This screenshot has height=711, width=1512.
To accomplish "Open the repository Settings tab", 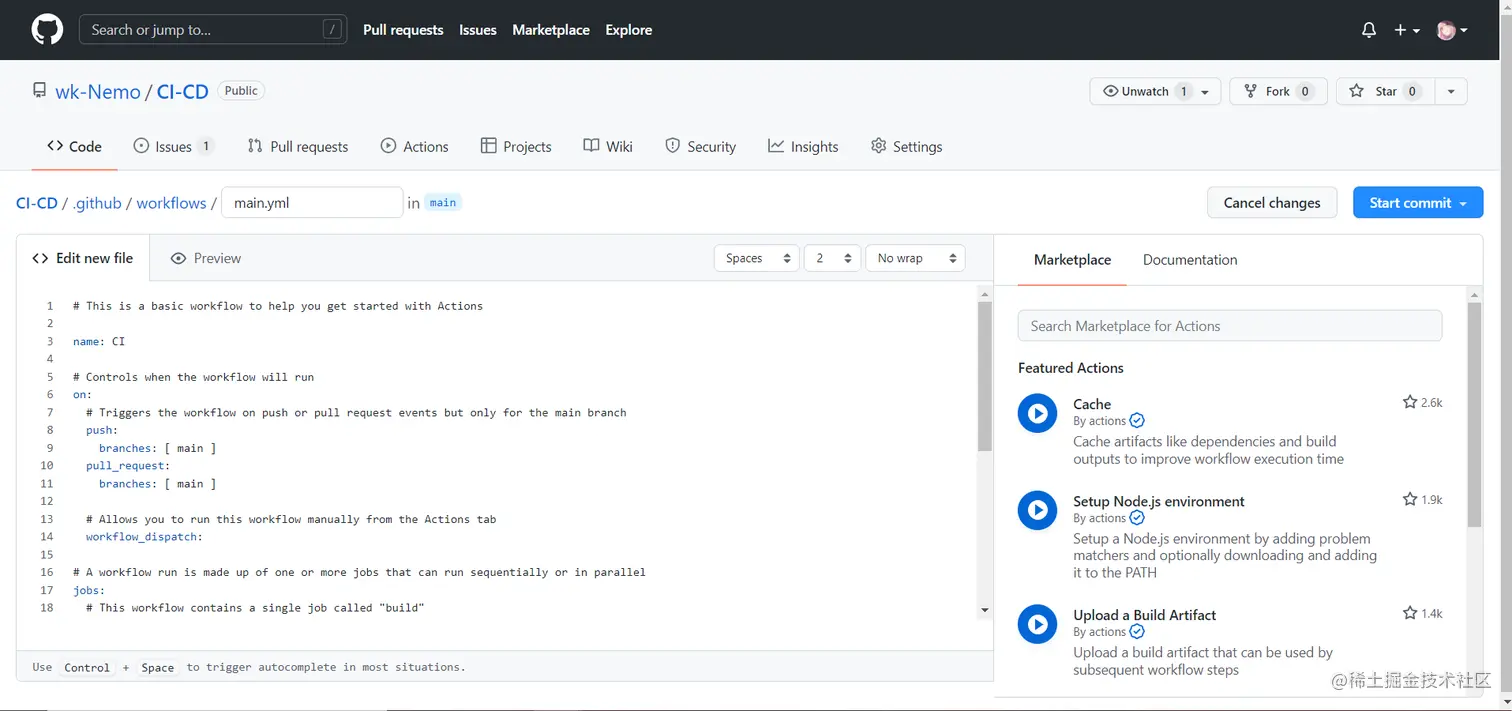I will (906, 146).
